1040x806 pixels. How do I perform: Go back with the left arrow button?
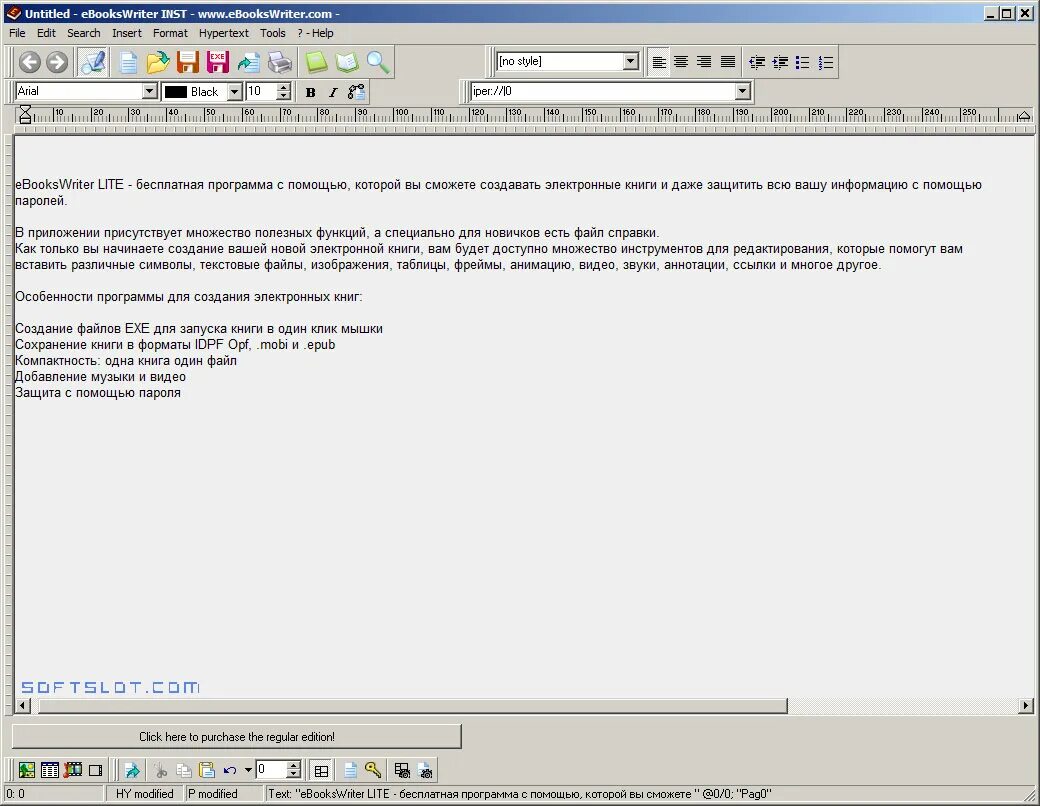pyautogui.click(x=29, y=62)
